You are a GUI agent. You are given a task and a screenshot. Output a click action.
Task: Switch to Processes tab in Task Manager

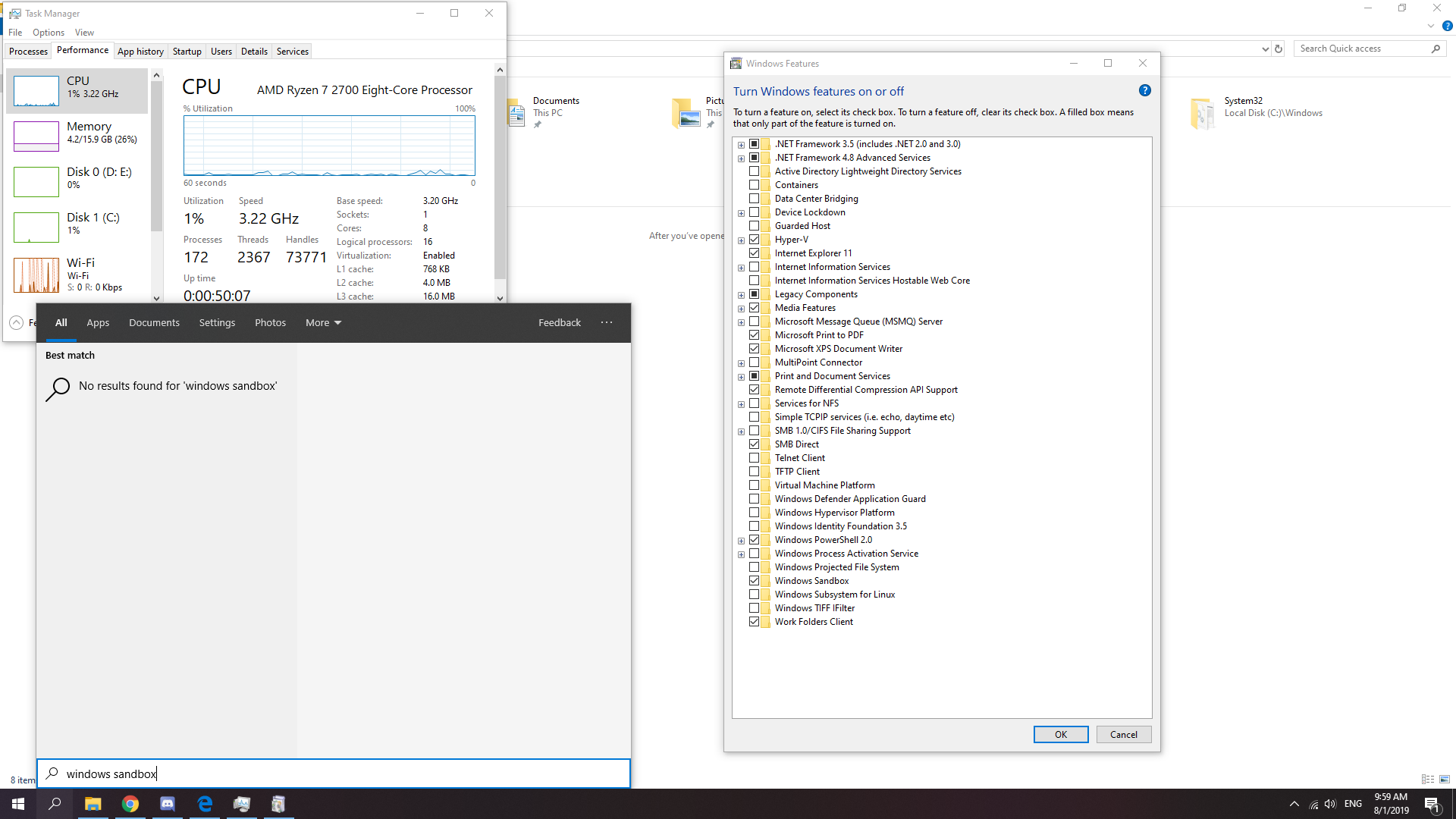pyautogui.click(x=28, y=51)
